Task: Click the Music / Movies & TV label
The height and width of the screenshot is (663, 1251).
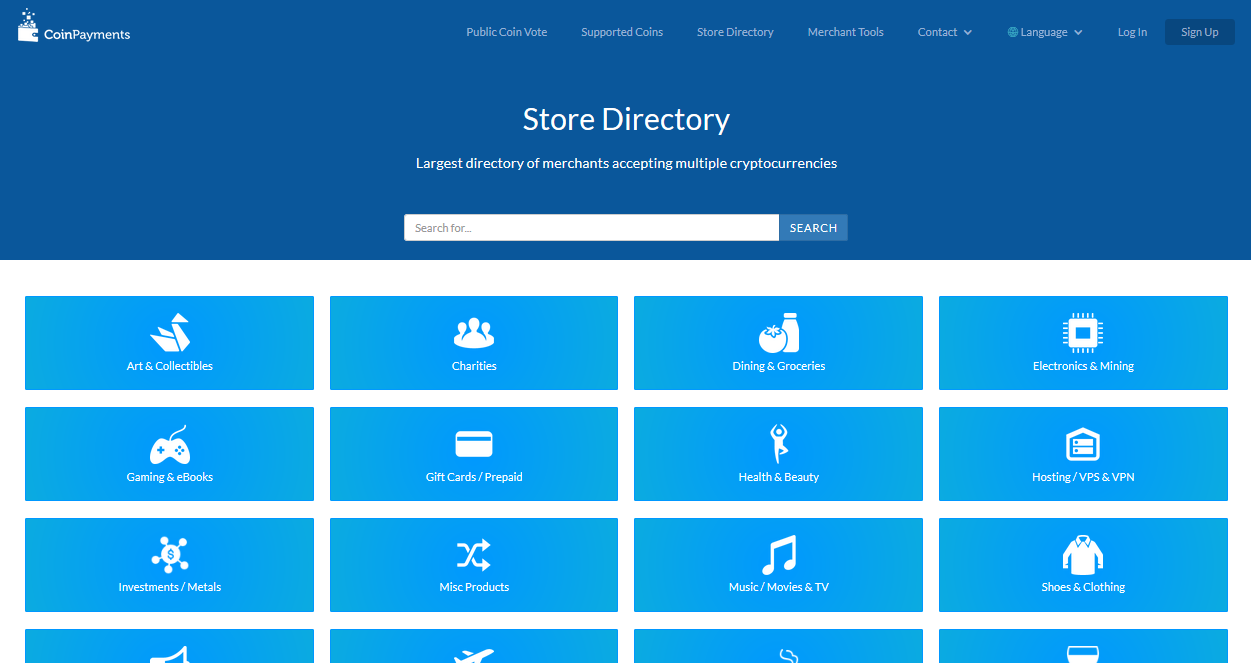Action: coord(779,587)
